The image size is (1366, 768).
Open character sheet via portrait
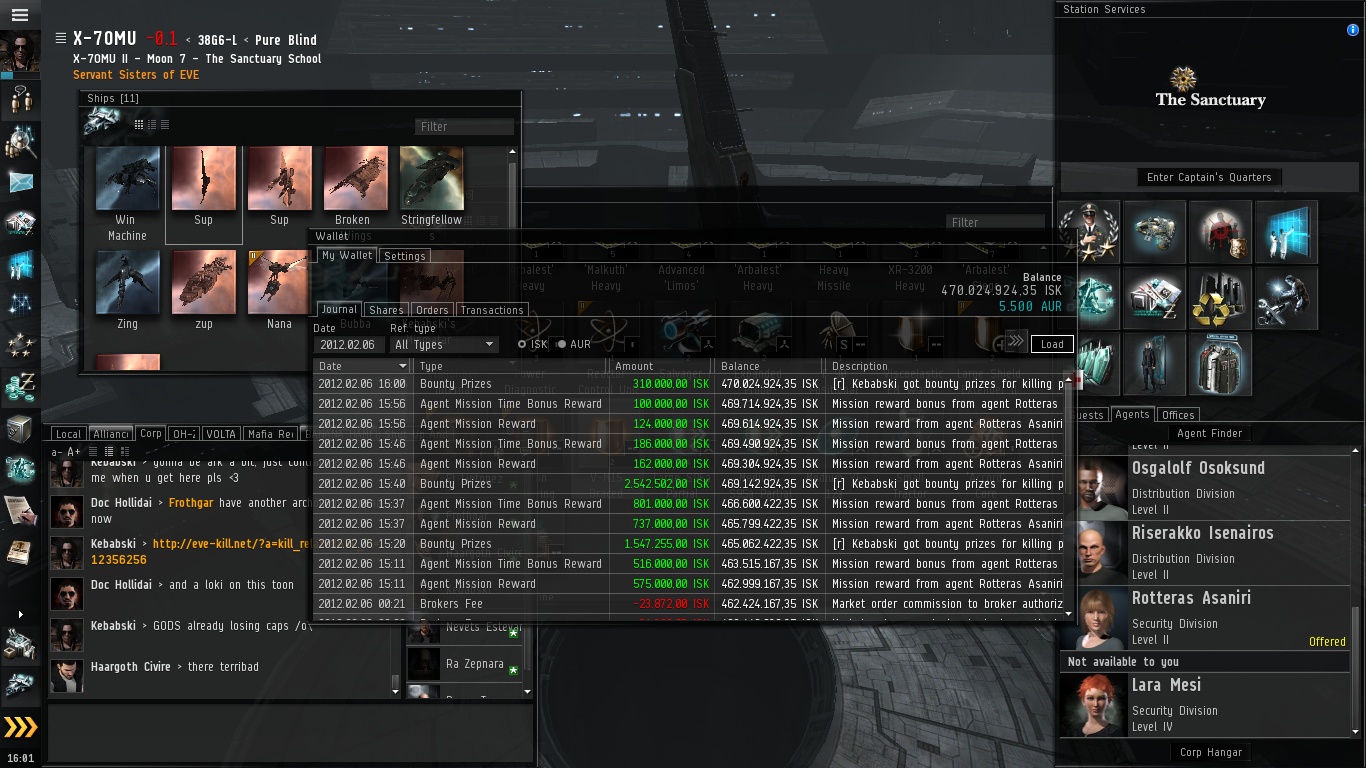click(20, 52)
